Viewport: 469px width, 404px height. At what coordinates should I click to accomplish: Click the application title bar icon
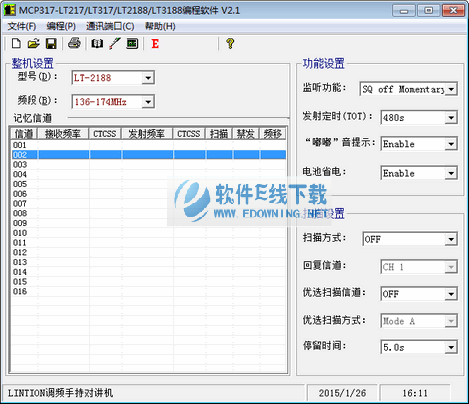point(9,10)
